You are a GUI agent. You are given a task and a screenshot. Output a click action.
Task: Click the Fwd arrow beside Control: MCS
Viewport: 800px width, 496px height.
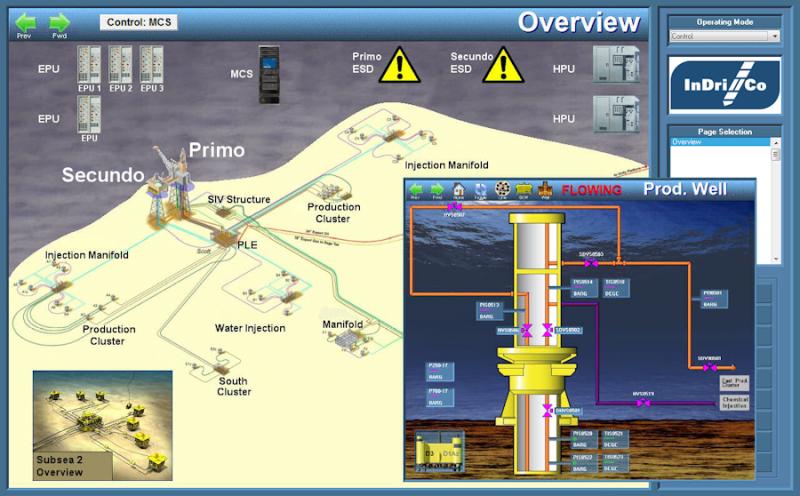coord(59,23)
